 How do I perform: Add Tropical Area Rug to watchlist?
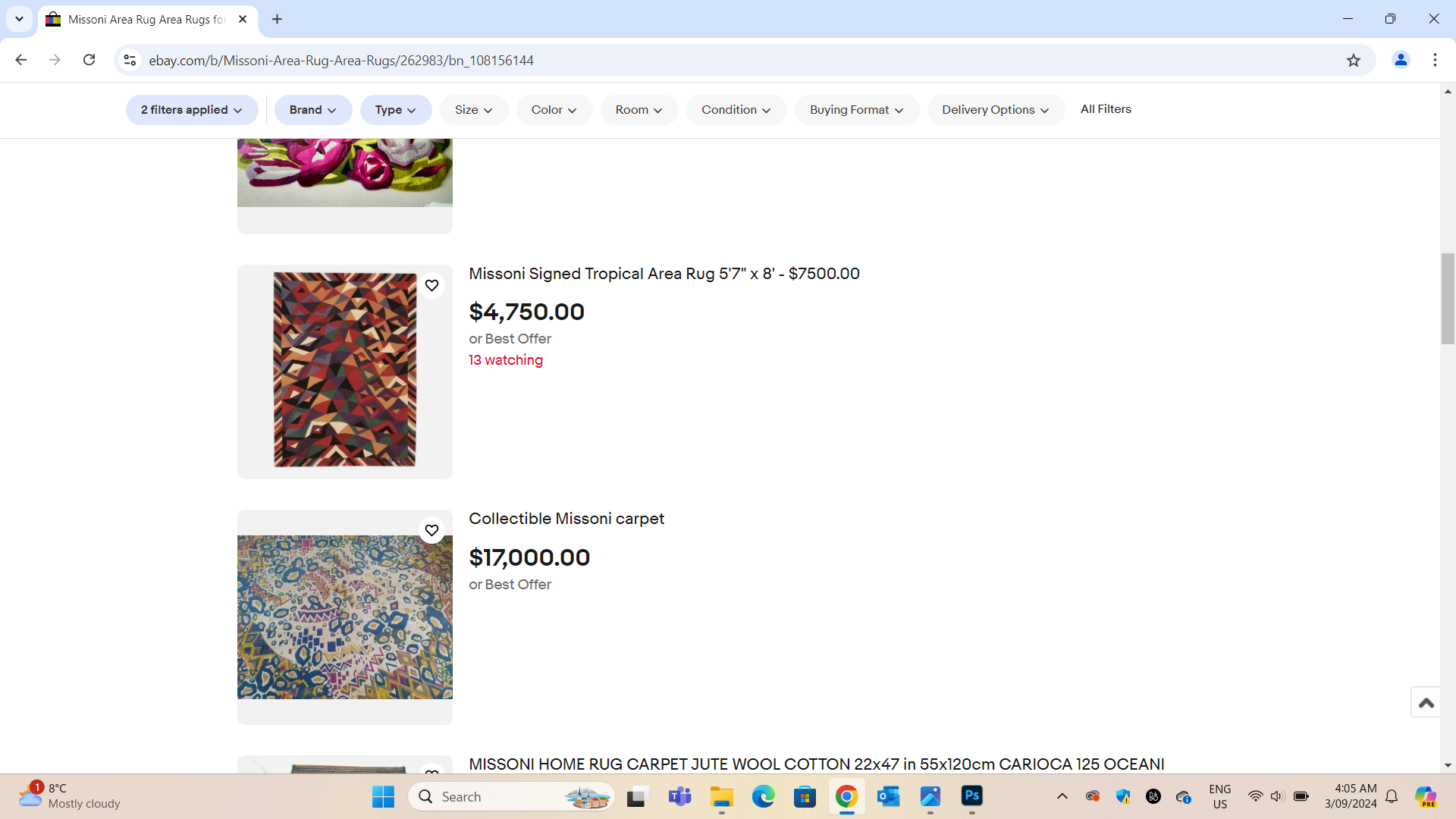(431, 285)
